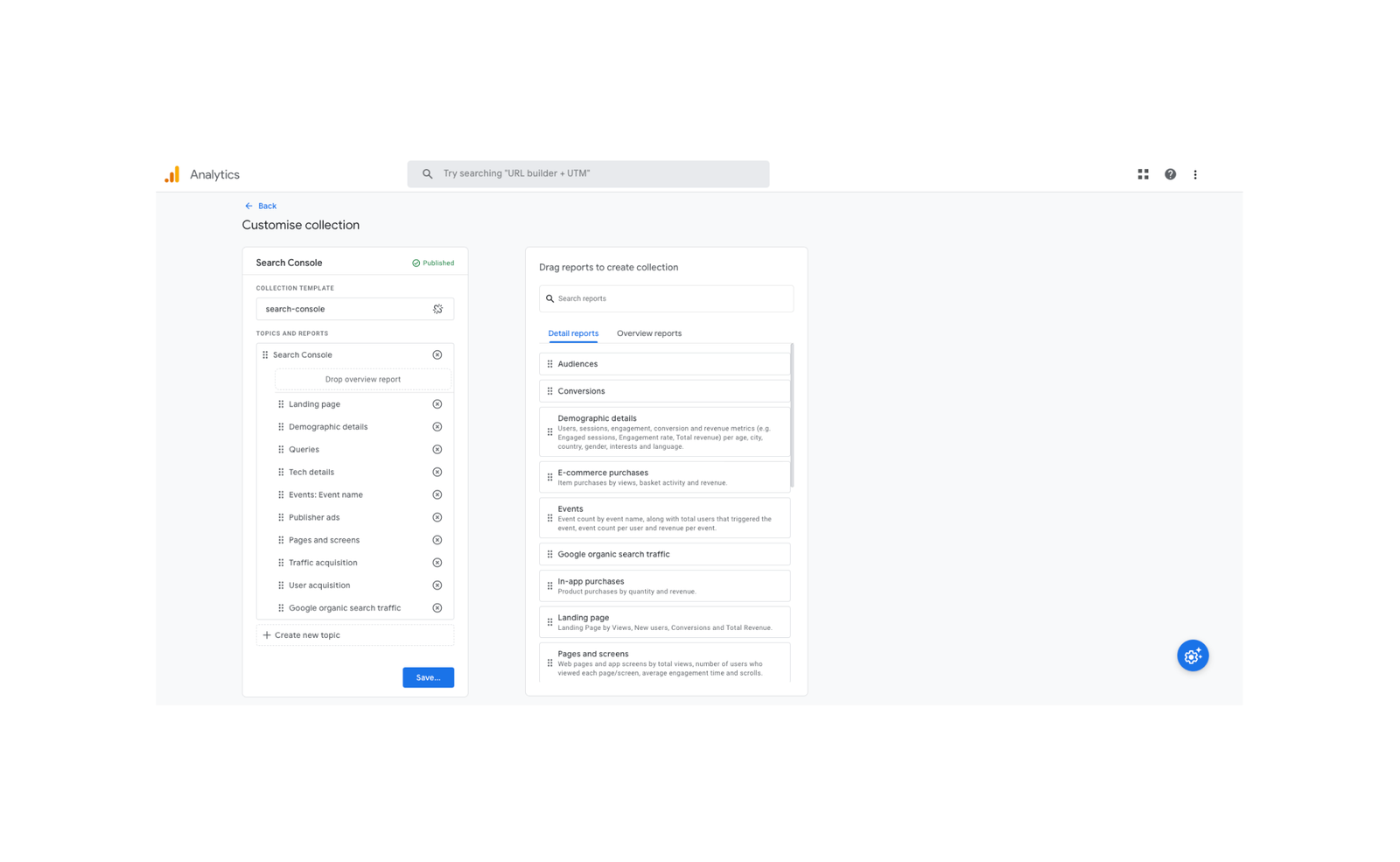Viewport: 1400px width, 862px height.
Task: Click the drag handle on the Conversions card
Action: [549, 391]
